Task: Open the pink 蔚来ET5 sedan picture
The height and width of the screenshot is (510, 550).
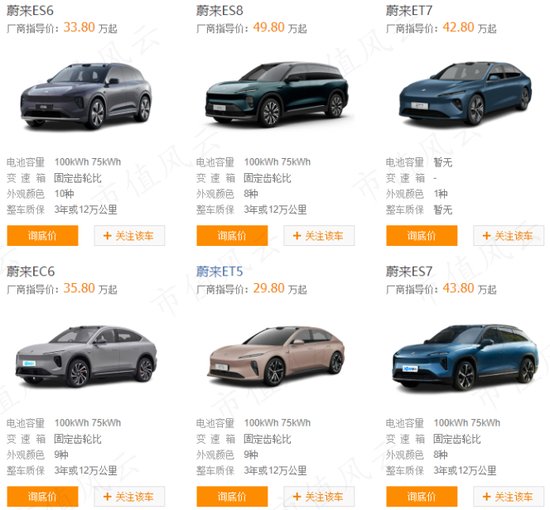Action: tap(276, 356)
